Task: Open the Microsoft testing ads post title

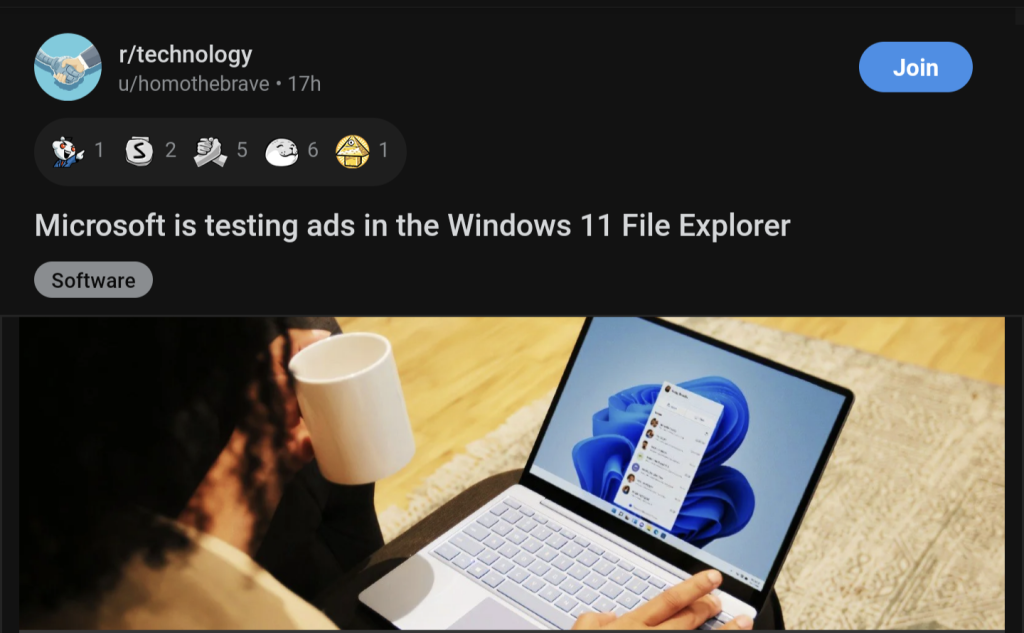Action: pos(412,226)
